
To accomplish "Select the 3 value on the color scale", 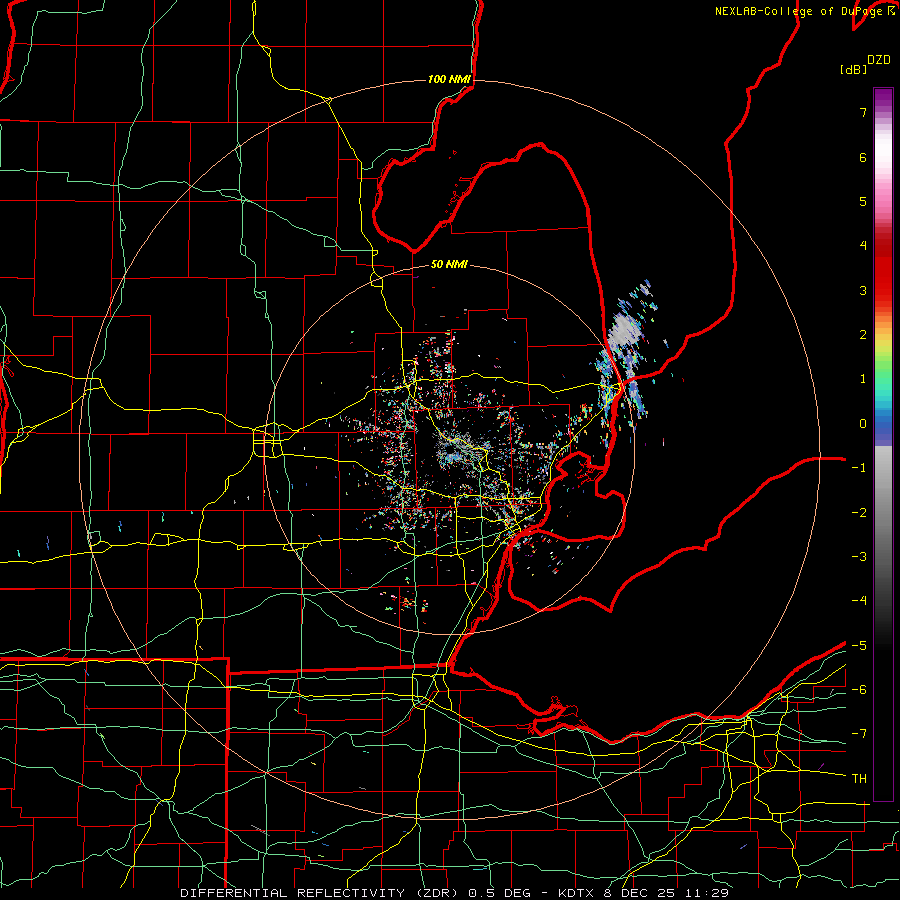I will click(x=863, y=290).
